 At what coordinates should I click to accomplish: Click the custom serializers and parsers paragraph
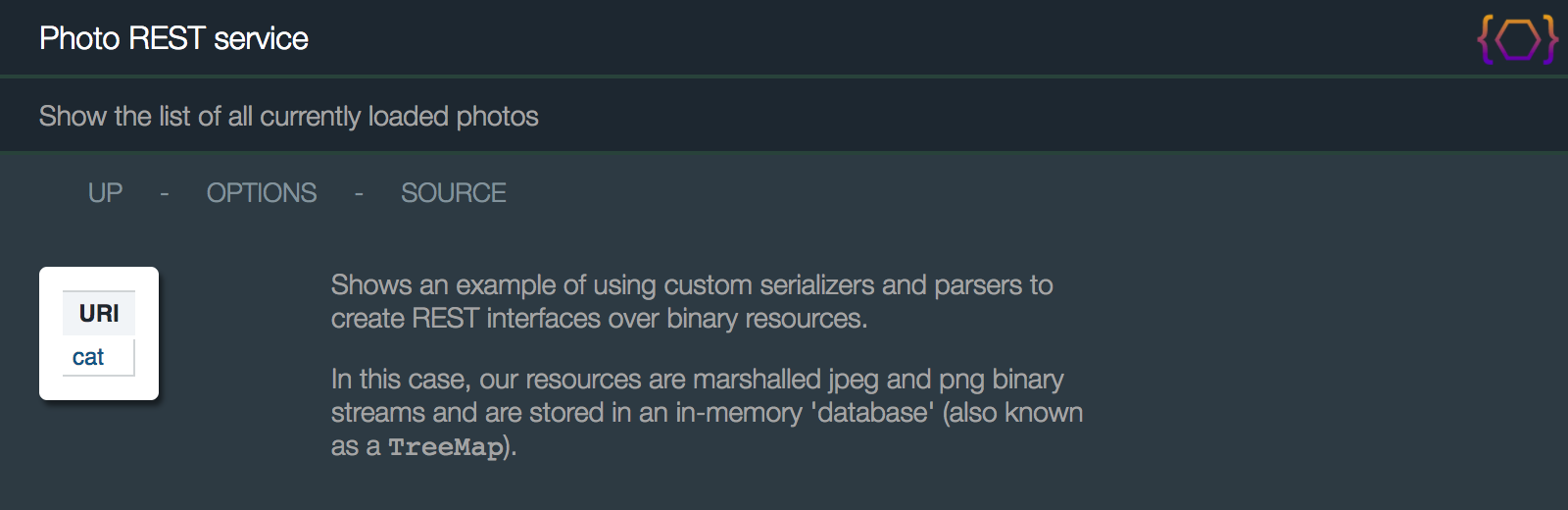point(692,302)
